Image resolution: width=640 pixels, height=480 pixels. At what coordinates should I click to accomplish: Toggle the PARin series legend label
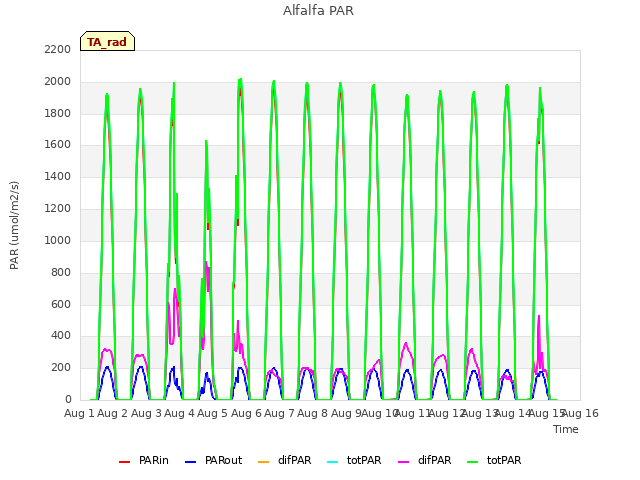tap(153, 460)
